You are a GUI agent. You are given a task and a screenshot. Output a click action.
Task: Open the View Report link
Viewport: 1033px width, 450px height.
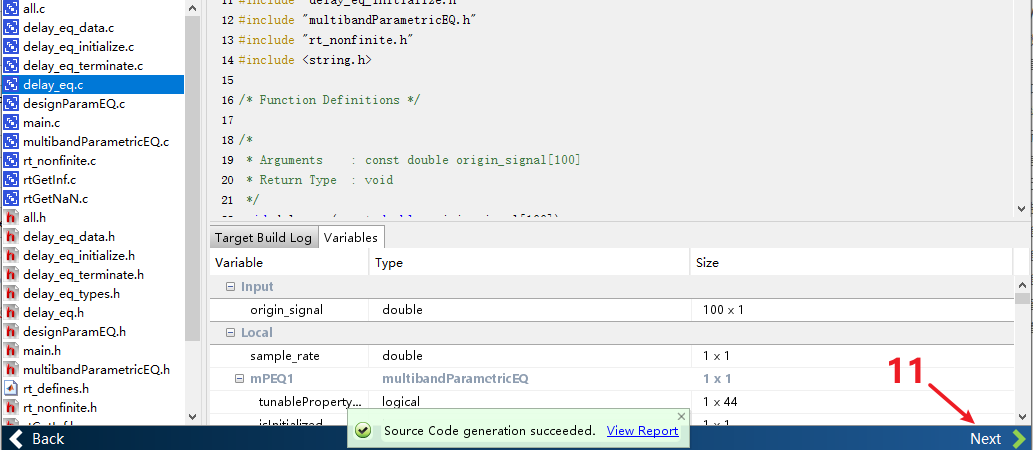coord(642,431)
